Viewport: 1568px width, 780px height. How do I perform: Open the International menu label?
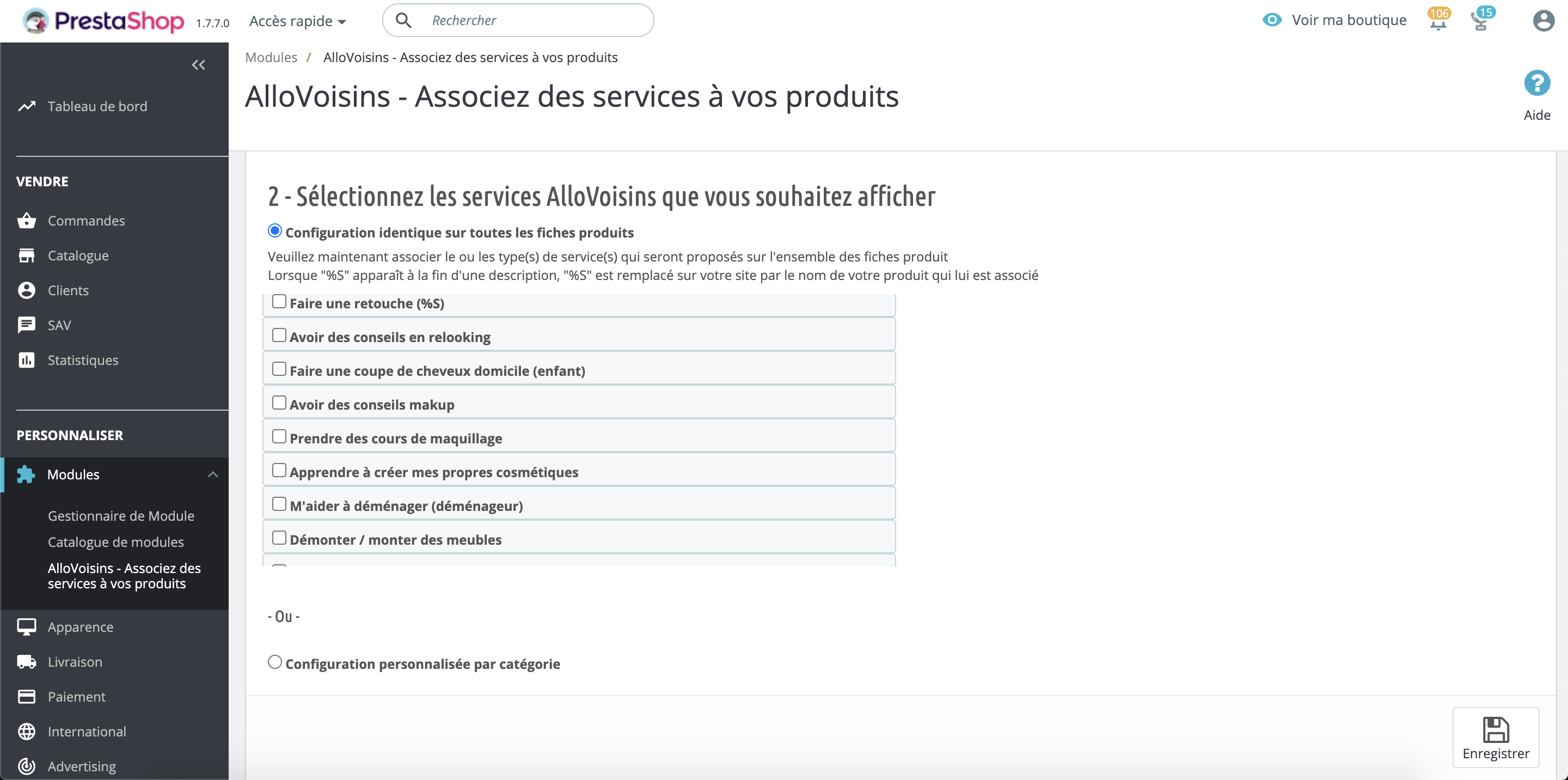pos(87,732)
